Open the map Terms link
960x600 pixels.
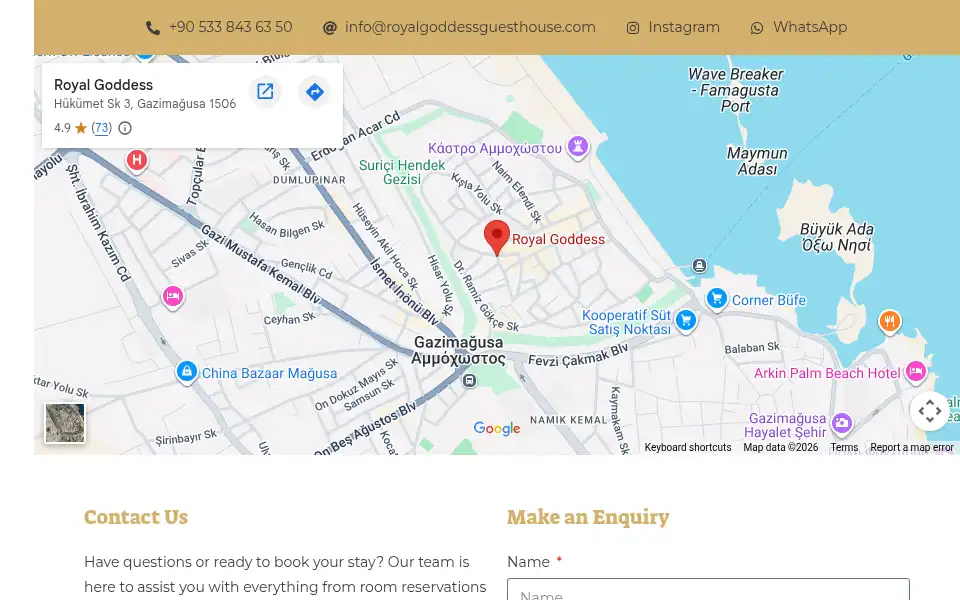point(844,448)
